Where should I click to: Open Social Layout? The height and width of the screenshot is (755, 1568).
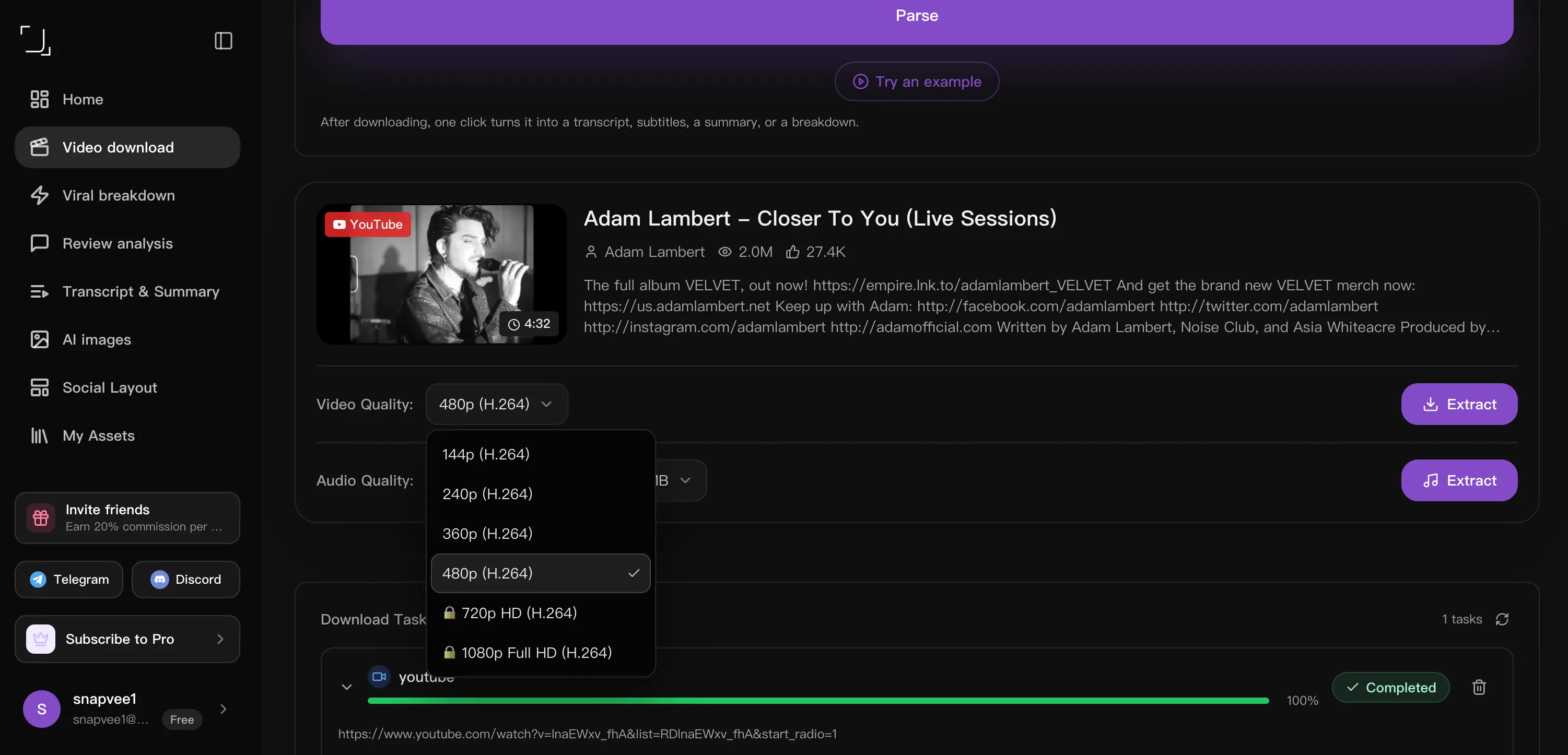click(127, 387)
